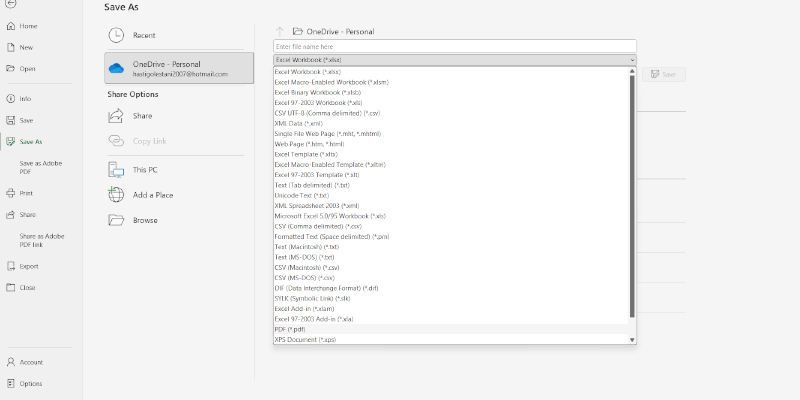
Task: Collapse the file type dropdown arrow
Action: pos(632,61)
